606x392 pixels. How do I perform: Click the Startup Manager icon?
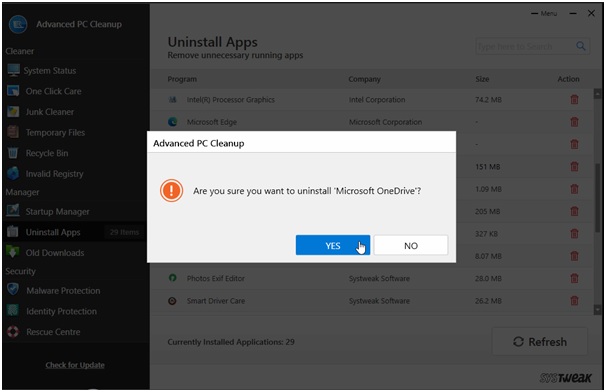click(13, 211)
